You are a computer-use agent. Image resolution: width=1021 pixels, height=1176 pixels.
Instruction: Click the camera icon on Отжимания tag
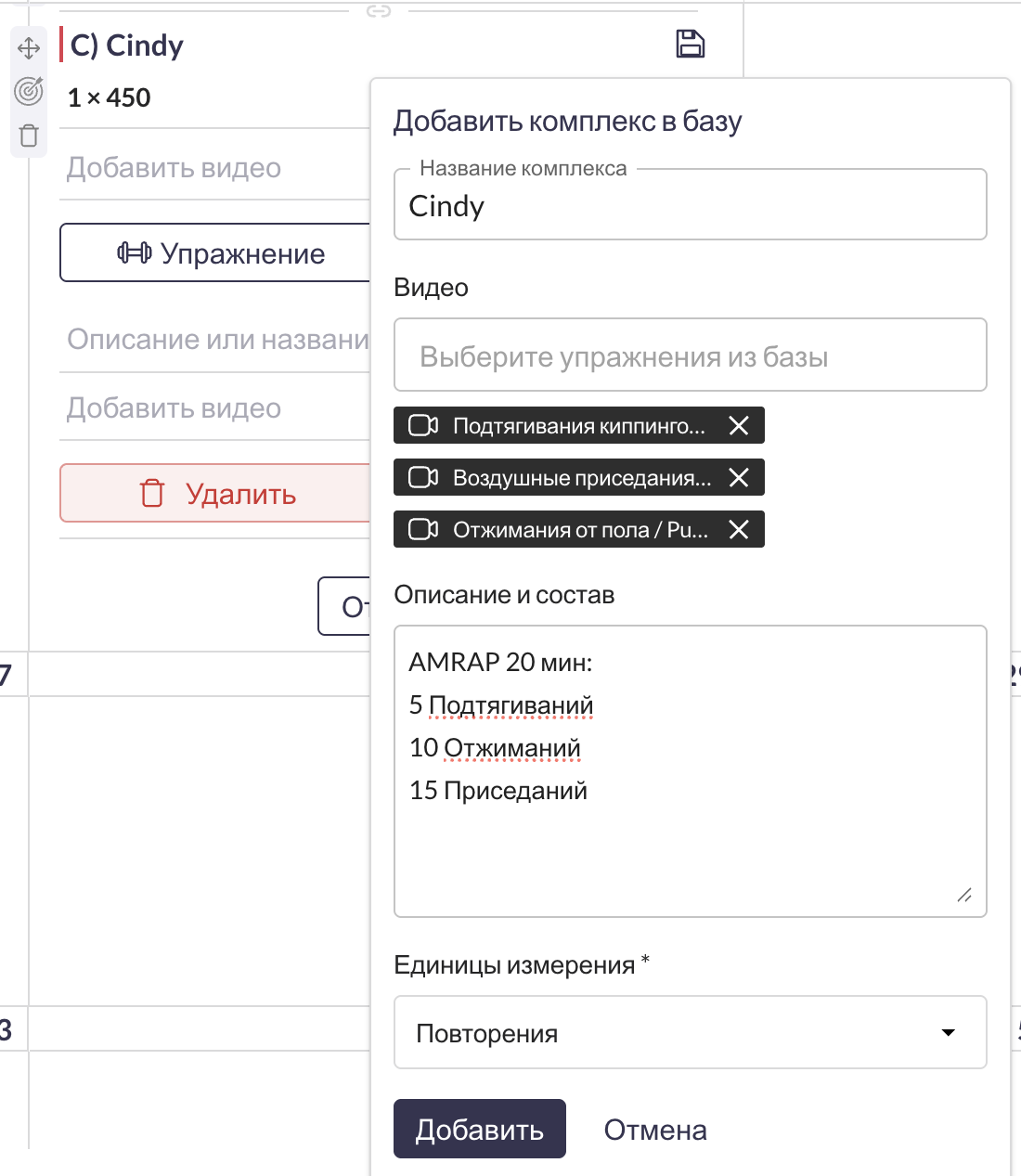tap(423, 530)
